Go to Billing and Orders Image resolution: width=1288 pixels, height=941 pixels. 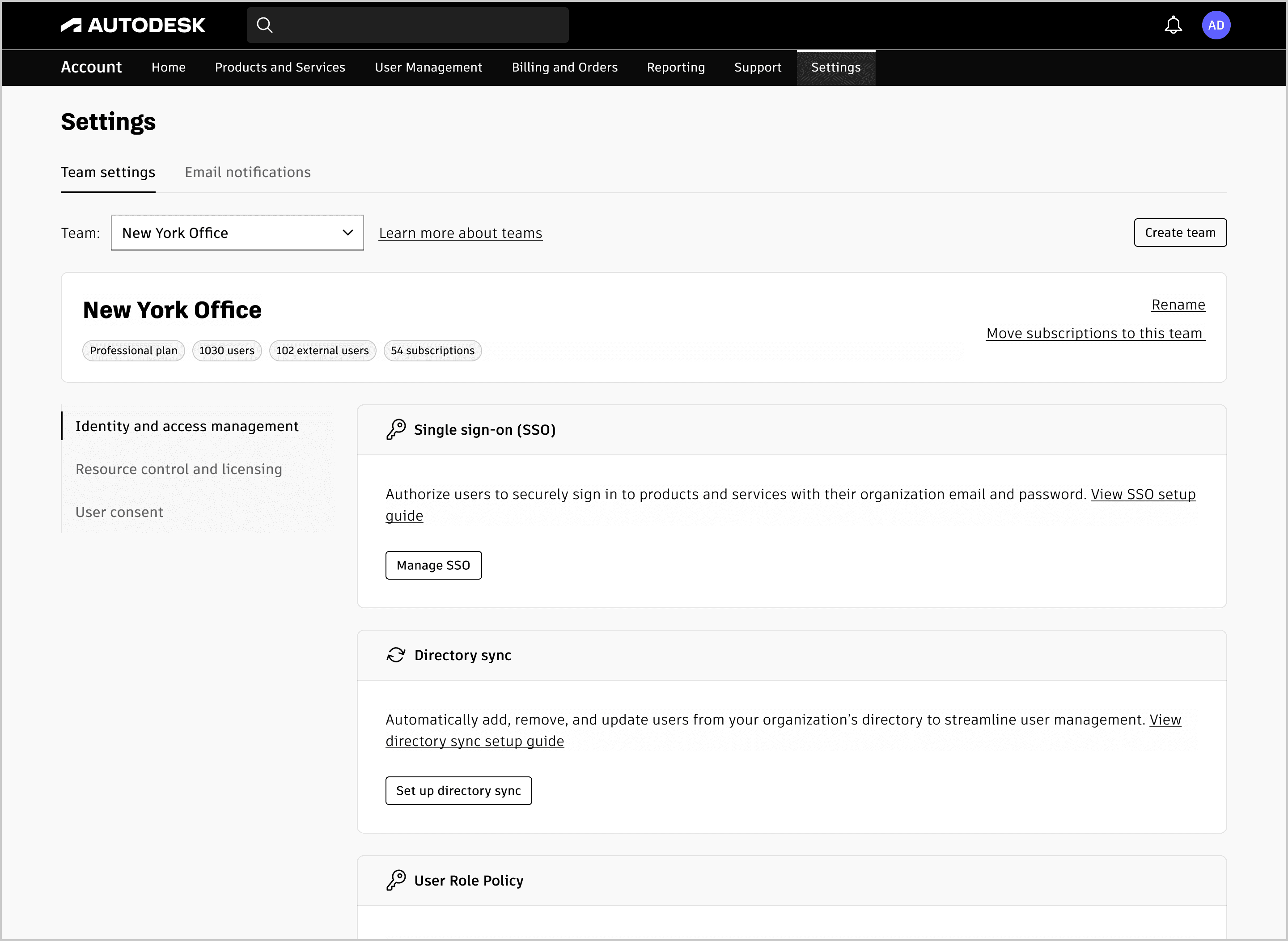pyautogui.click(x=564, y=67)
